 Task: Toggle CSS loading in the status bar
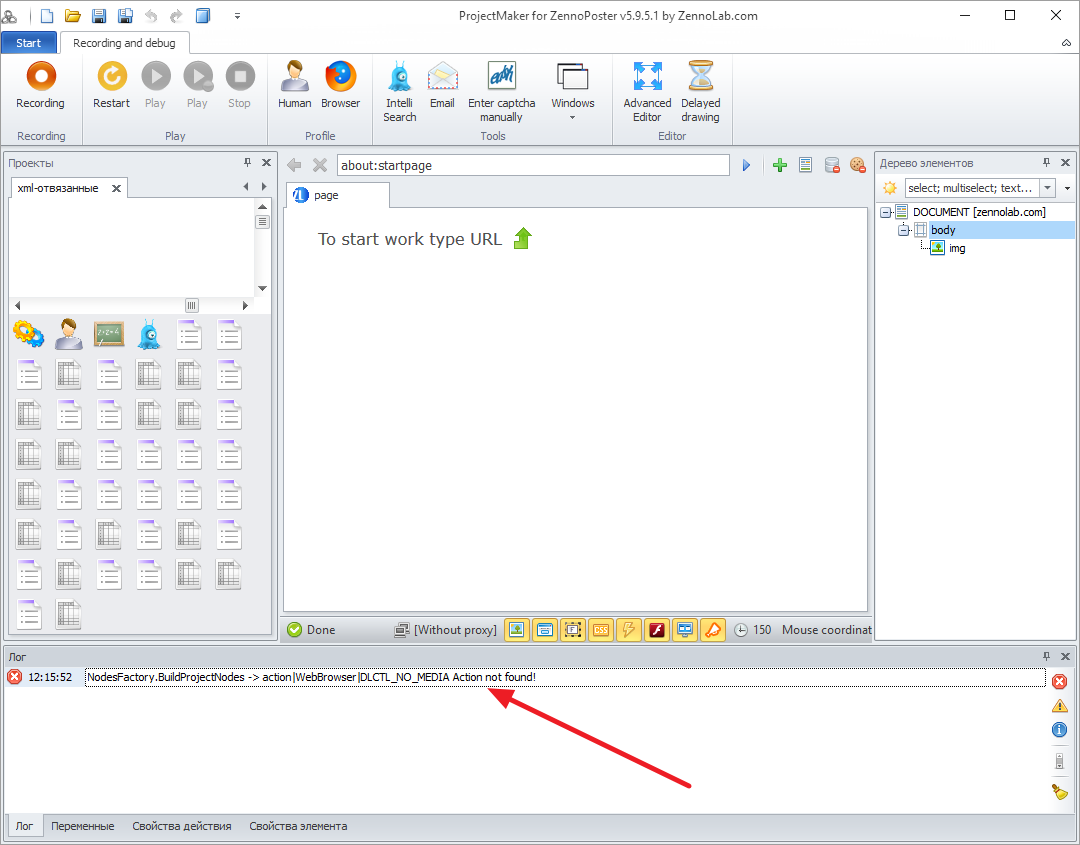point(601,629)
